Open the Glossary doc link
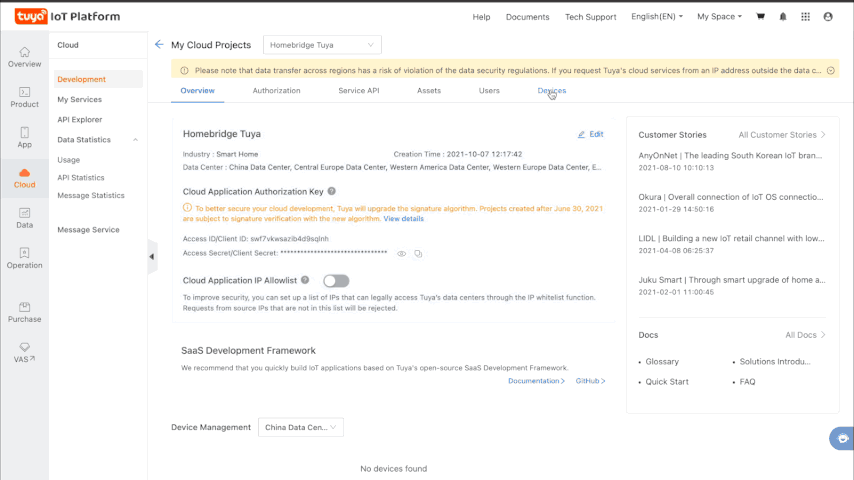 pyautogui.click(x=662, y=361)
